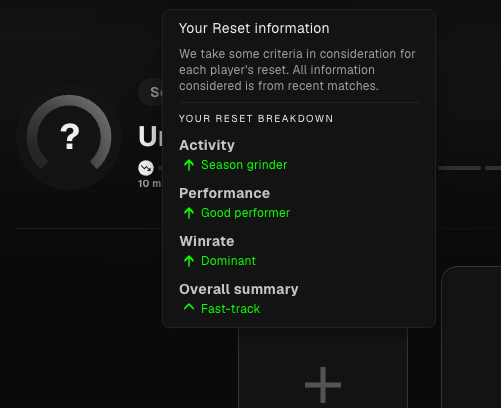Viewport: 501px width, 408px height.
Task: Click the green arrow beside Season grinder
Action: 189,165
